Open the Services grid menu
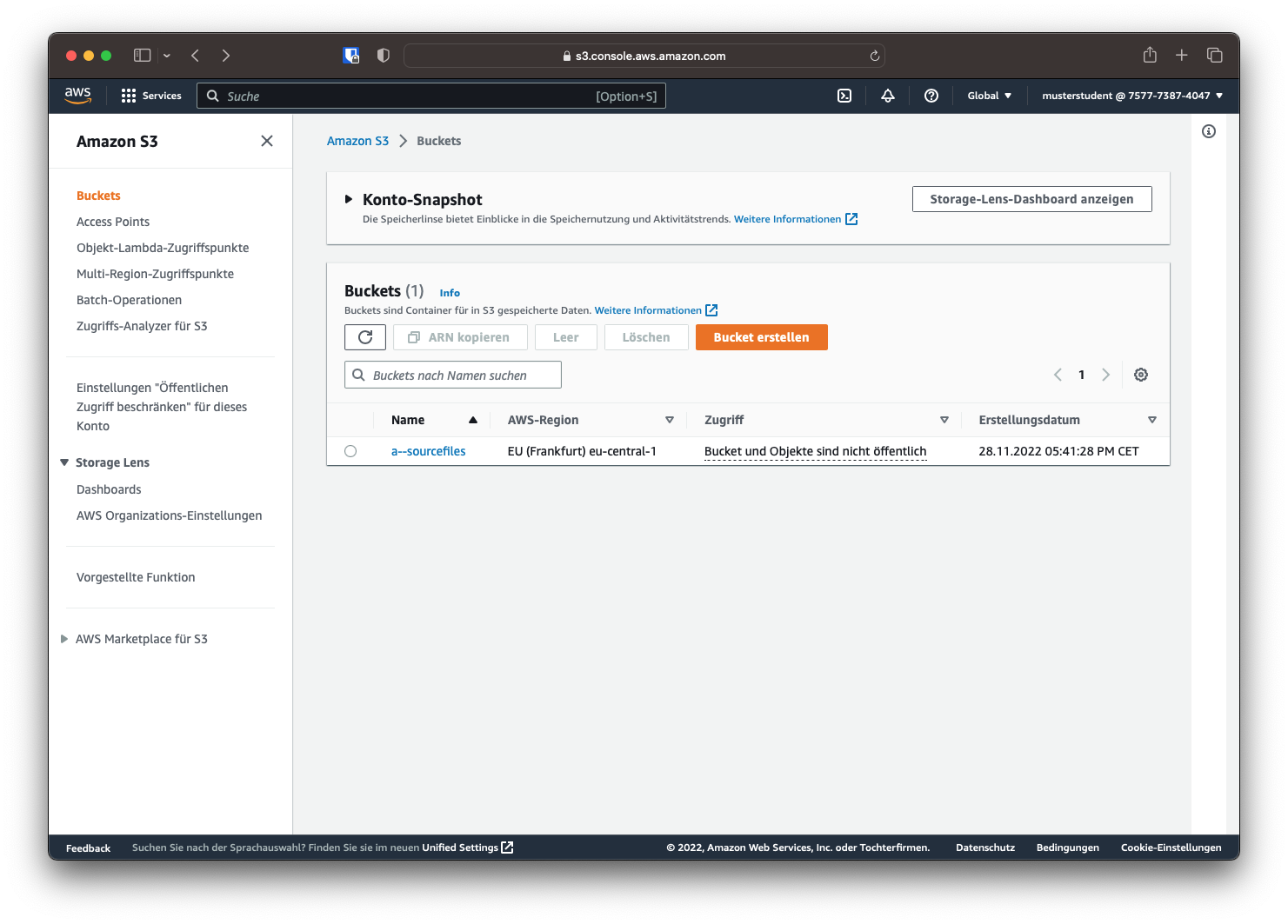1288x924 pixels. click(x=151, y=96)
